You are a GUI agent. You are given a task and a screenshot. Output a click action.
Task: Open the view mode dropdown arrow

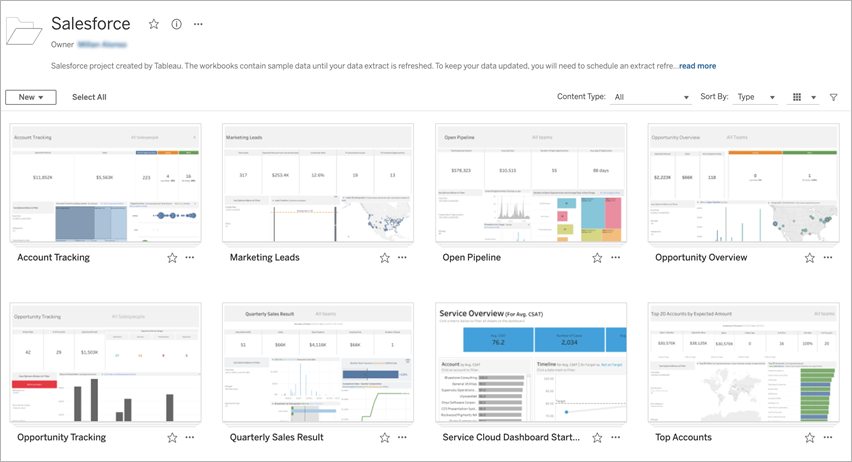tap(813, 98)
